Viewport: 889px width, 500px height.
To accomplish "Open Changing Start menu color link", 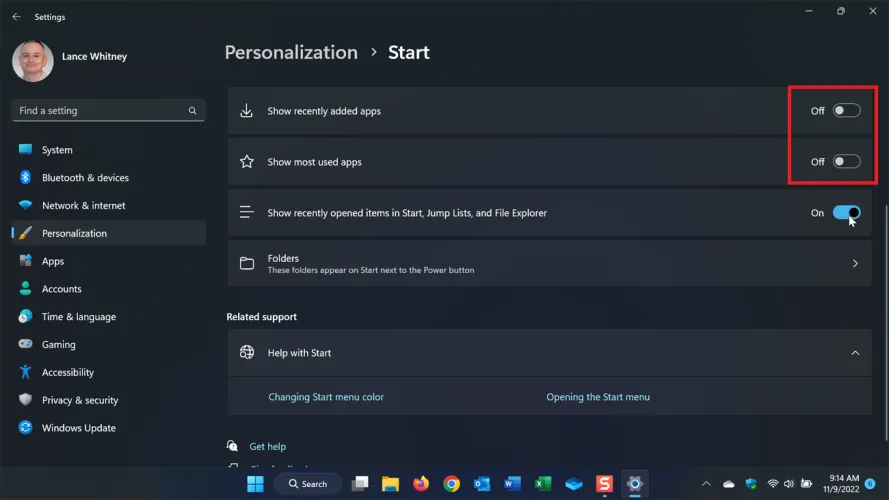I will click(326, 397).
